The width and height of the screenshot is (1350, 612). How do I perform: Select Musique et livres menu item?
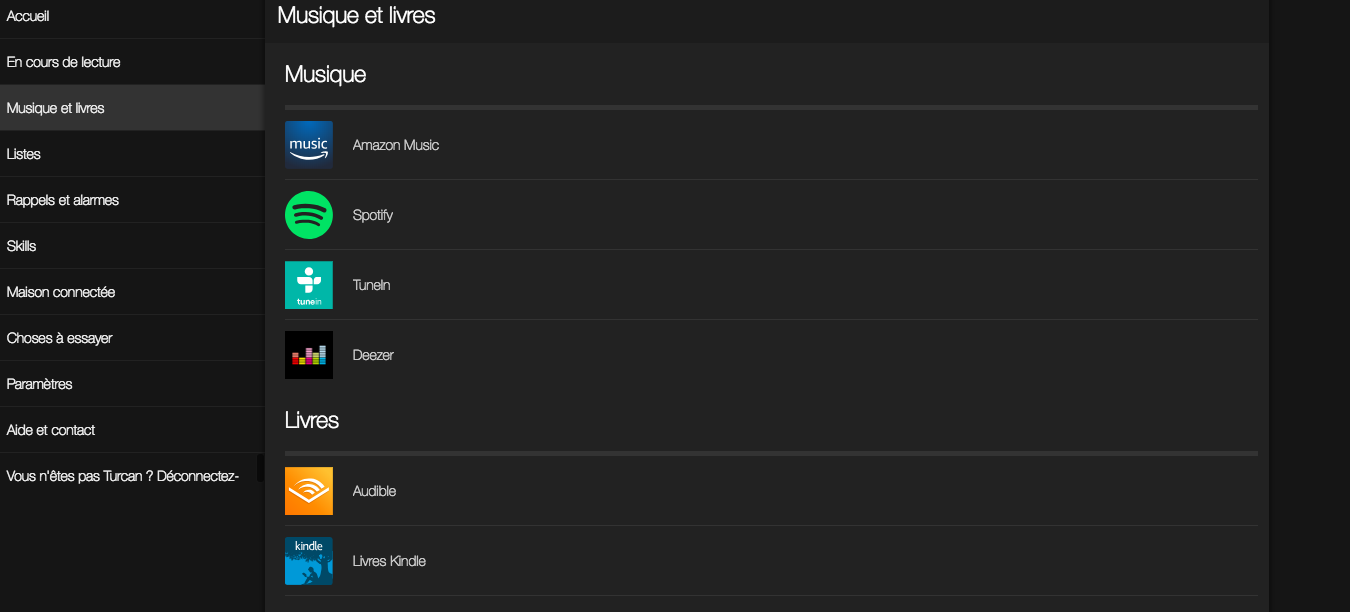[x=132, y=108]
